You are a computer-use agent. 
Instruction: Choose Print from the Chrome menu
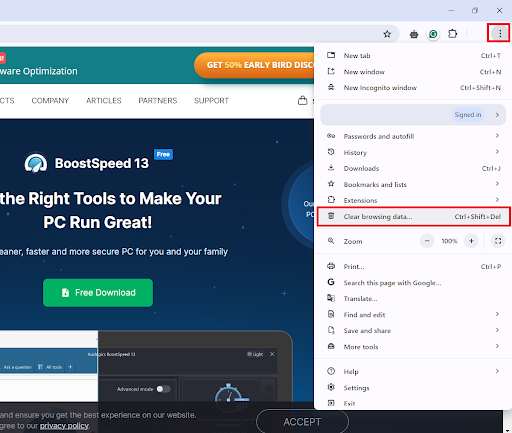413,267
